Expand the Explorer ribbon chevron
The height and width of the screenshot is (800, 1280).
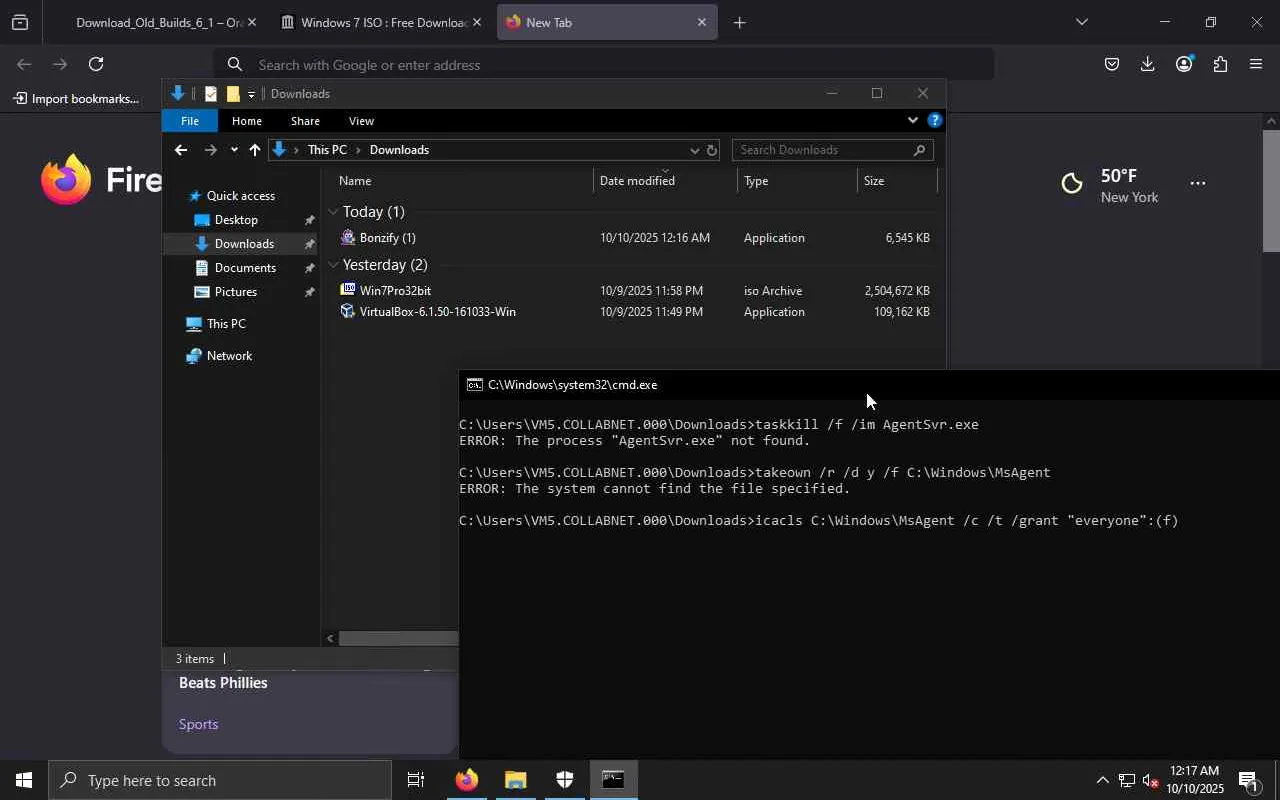(912, 121)
